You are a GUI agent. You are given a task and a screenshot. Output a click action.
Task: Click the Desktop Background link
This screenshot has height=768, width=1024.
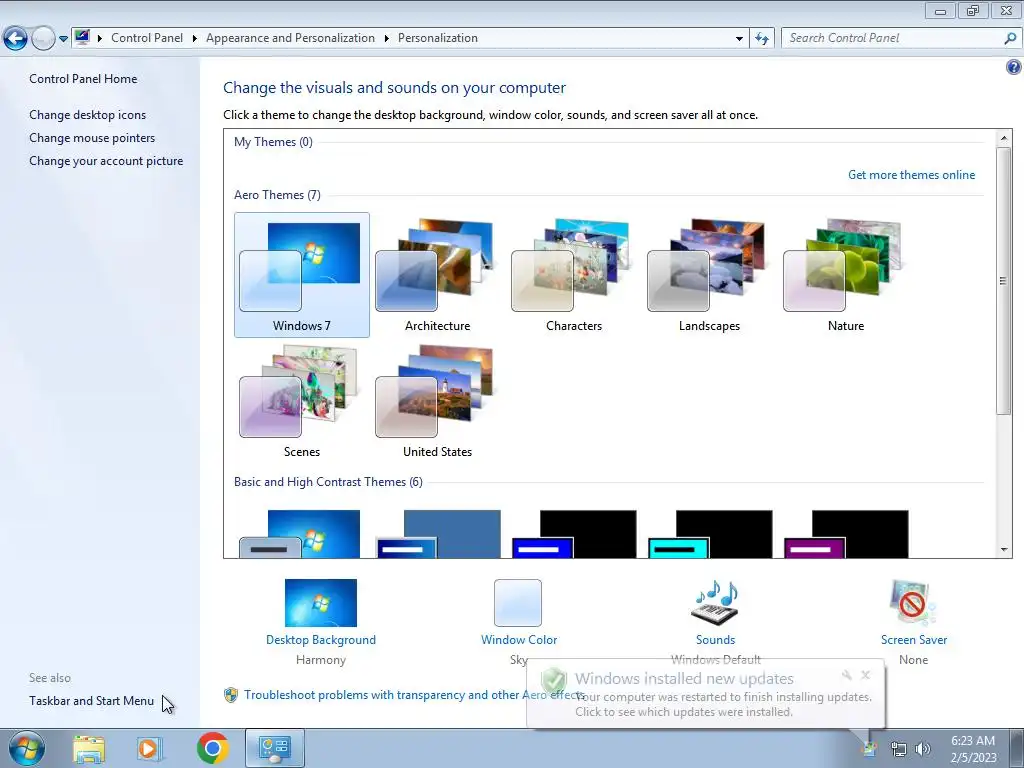click(321, 640)
